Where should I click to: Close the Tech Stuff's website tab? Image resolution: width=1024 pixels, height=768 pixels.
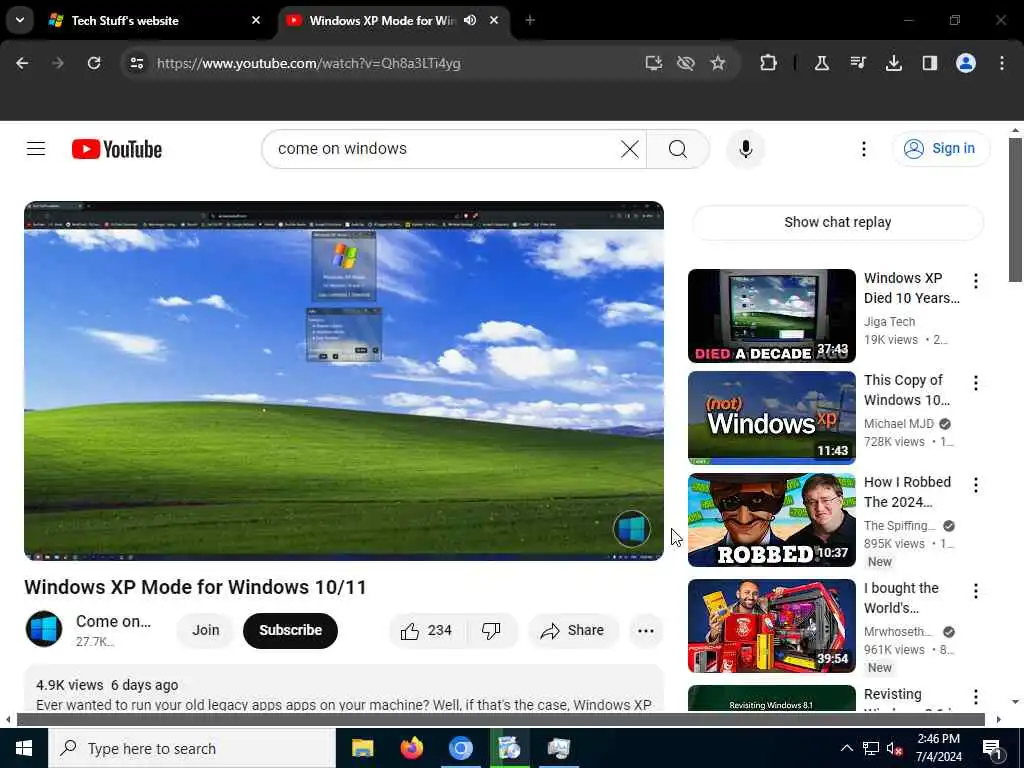tap(256, 20)
